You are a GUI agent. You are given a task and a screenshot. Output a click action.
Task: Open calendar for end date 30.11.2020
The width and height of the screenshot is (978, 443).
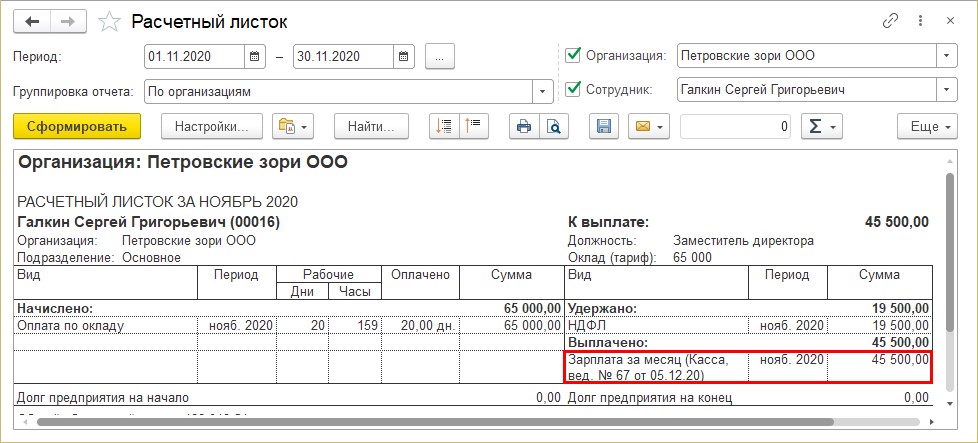[404, 56]
